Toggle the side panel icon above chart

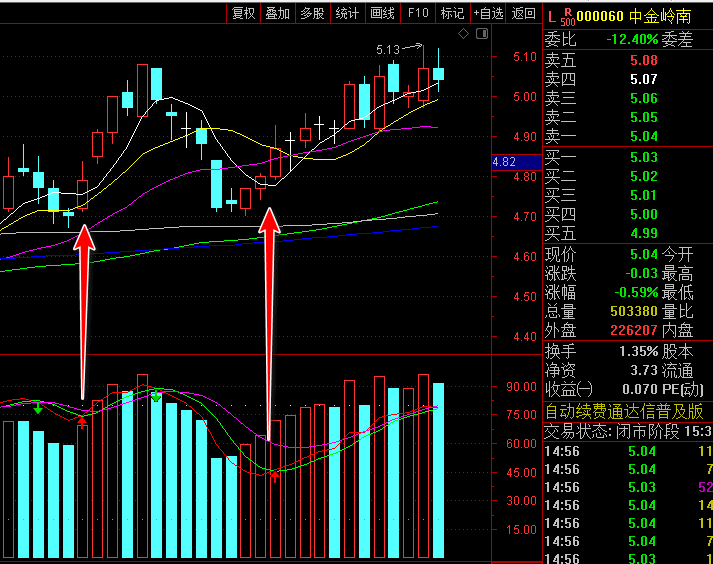tap(482, 33)
